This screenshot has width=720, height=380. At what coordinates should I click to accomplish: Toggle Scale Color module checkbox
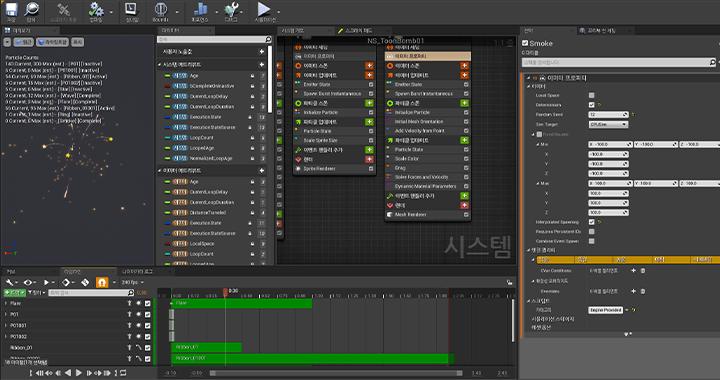click(466, 159)
